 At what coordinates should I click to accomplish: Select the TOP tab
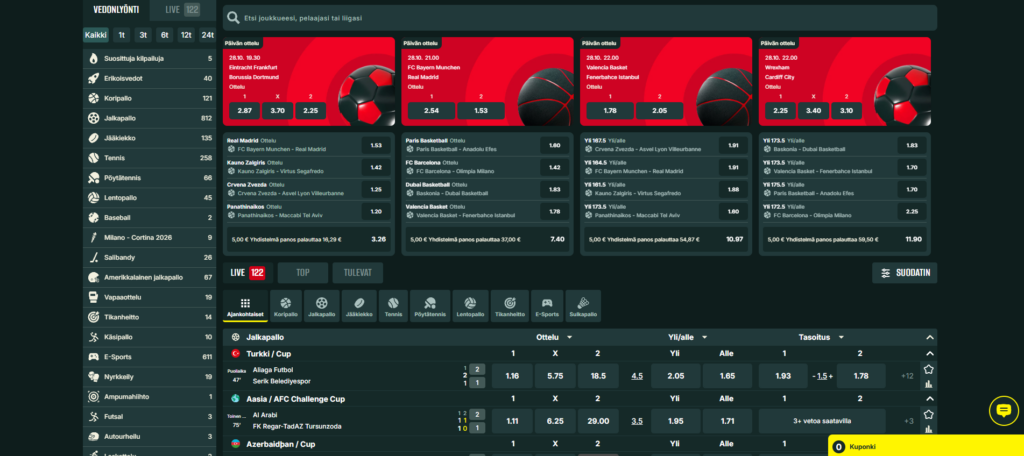point(303,273)
